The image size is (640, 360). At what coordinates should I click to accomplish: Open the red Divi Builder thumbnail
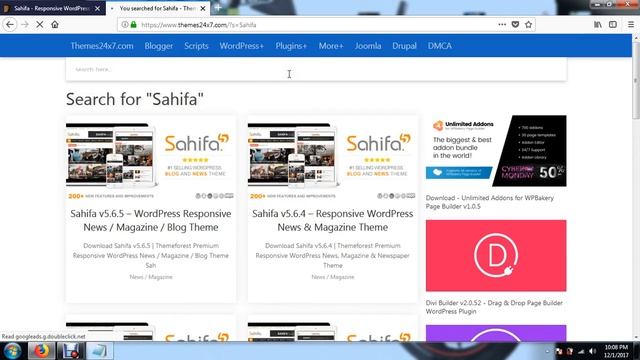click(x=496, y=256)
